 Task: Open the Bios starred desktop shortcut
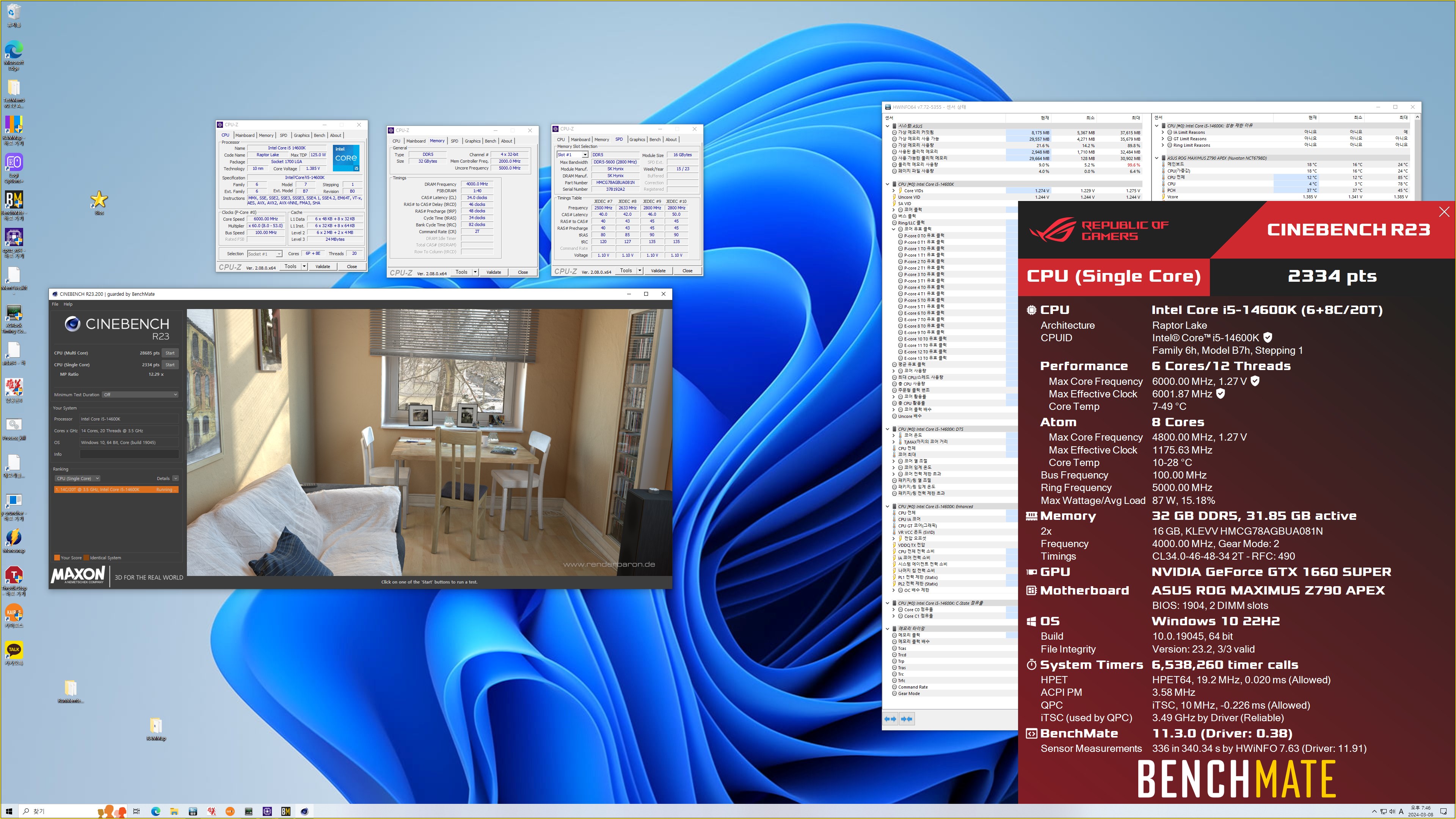point(99,202)
